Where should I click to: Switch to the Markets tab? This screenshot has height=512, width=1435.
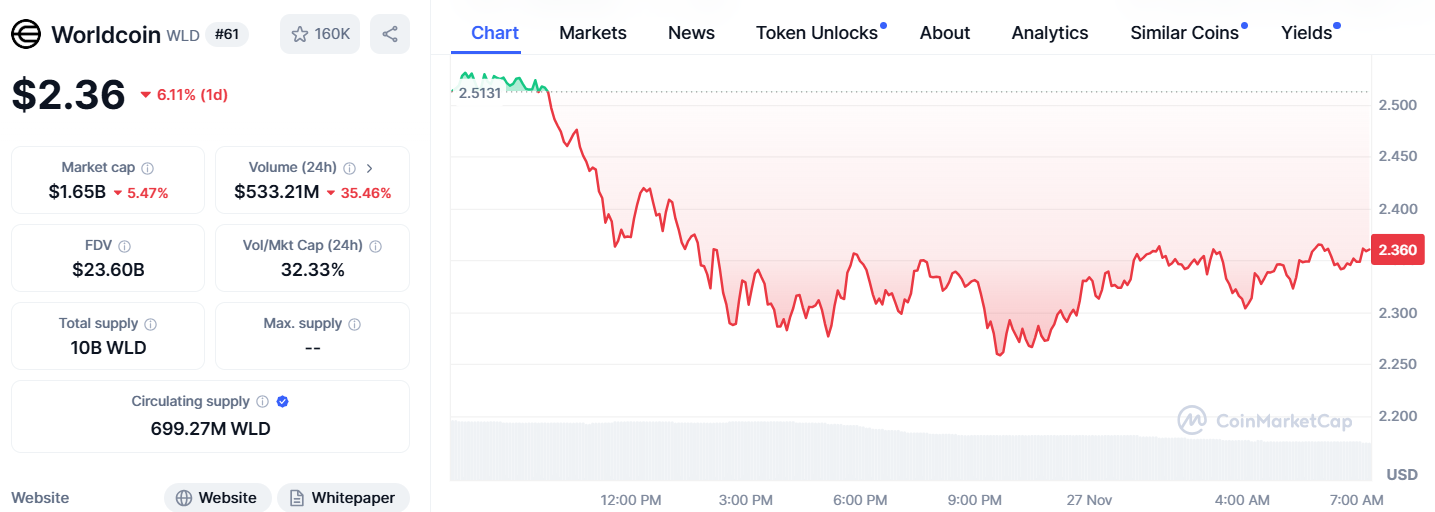[x=593, y=33]
